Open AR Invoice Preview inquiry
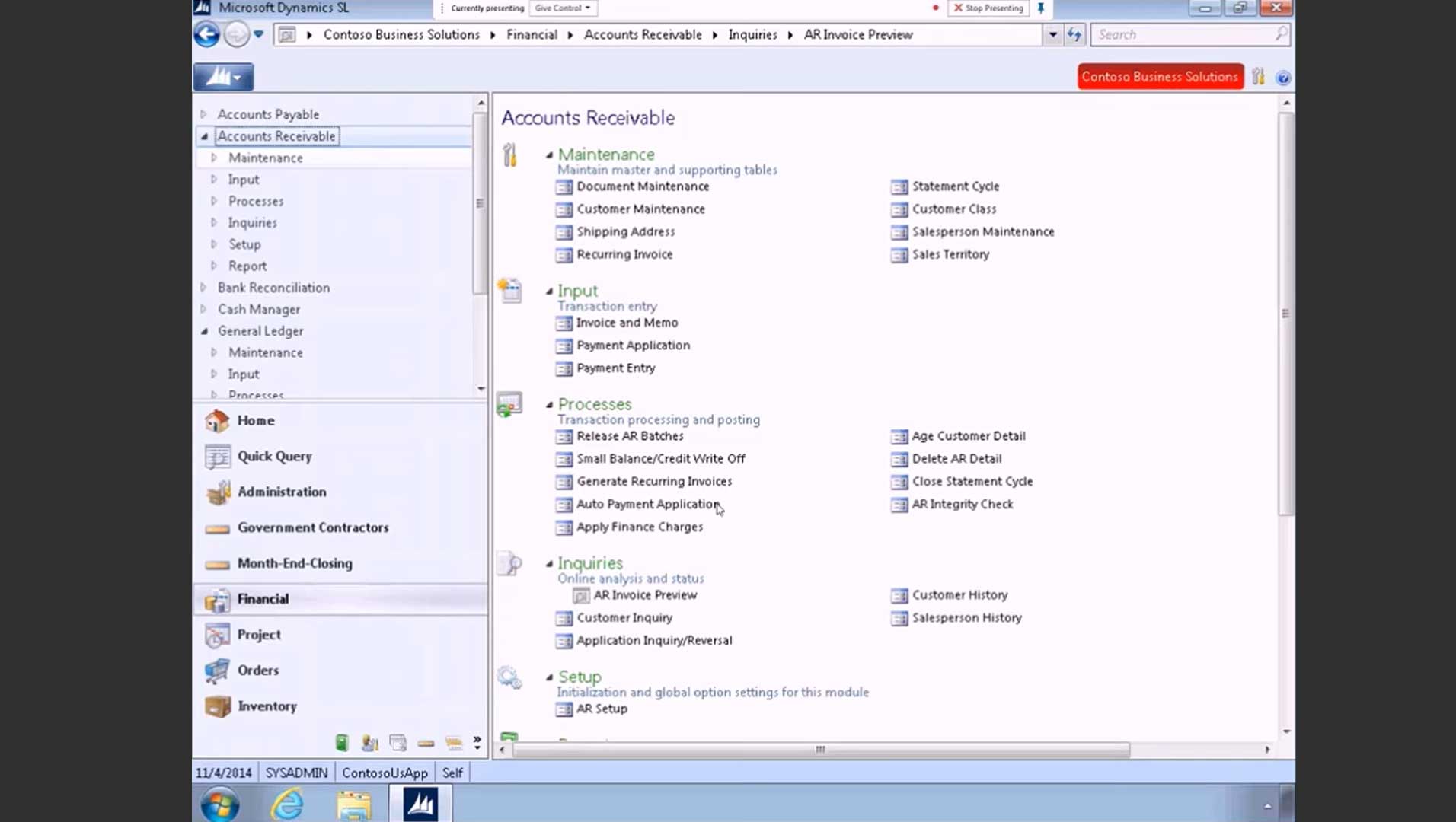 (x=645, y=595)
